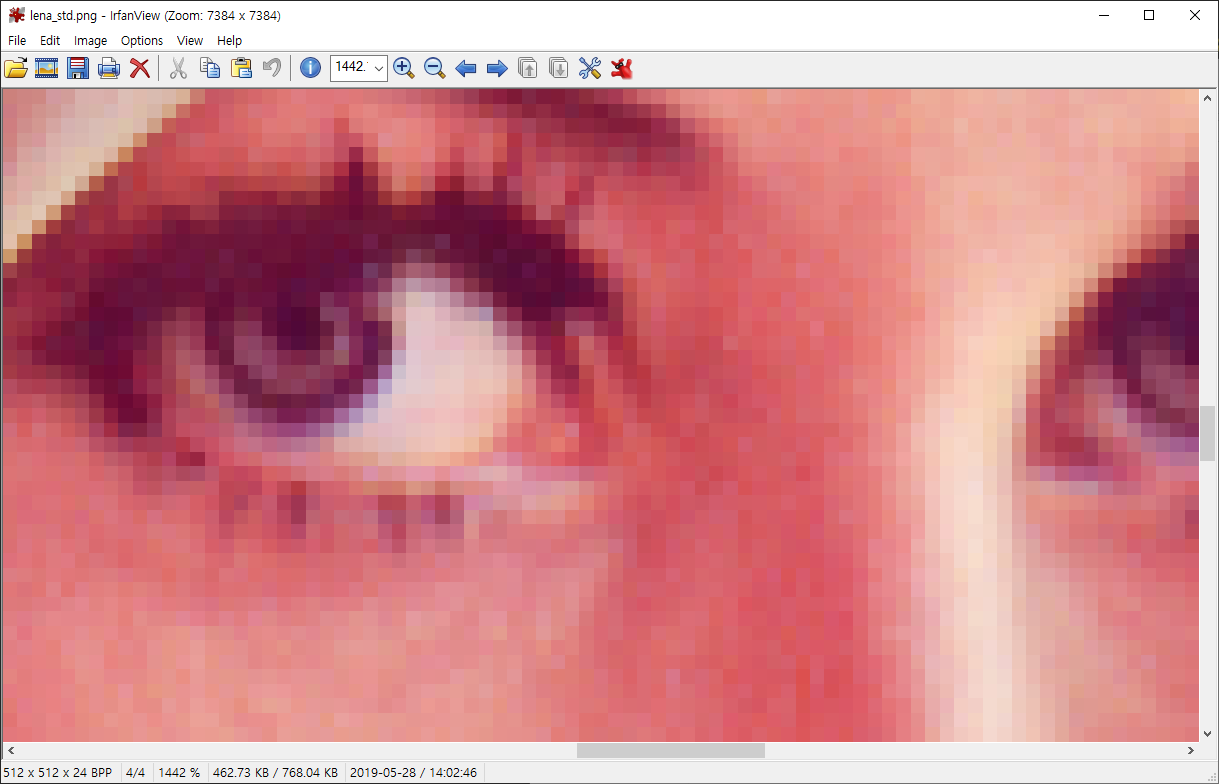This screenshot has height=784, width=1219.
Task: Click the vertical scrollbar up arrow
Action: [1207, 96]
